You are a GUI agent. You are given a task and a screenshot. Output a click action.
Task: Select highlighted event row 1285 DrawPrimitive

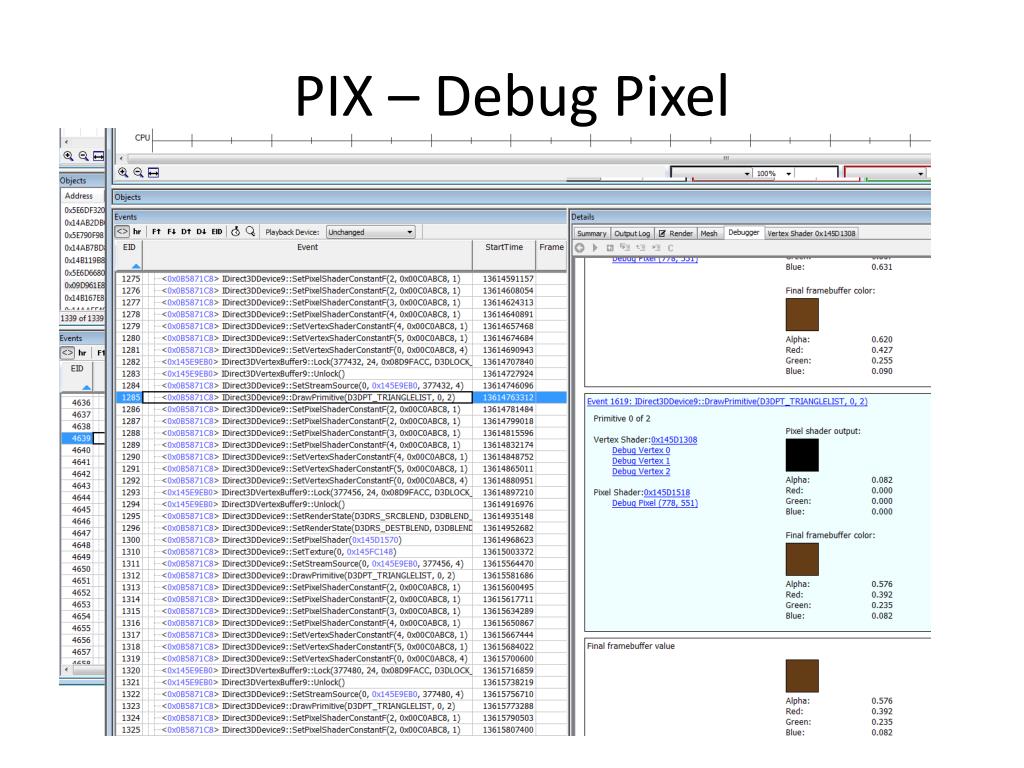pos(341,397)
